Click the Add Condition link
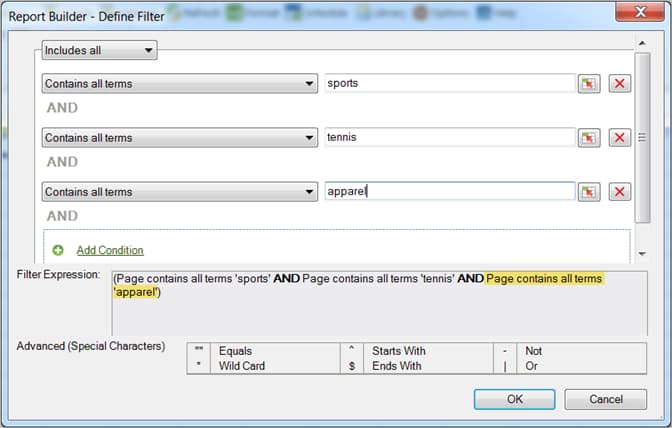672x428 pixels. point(110,250)
